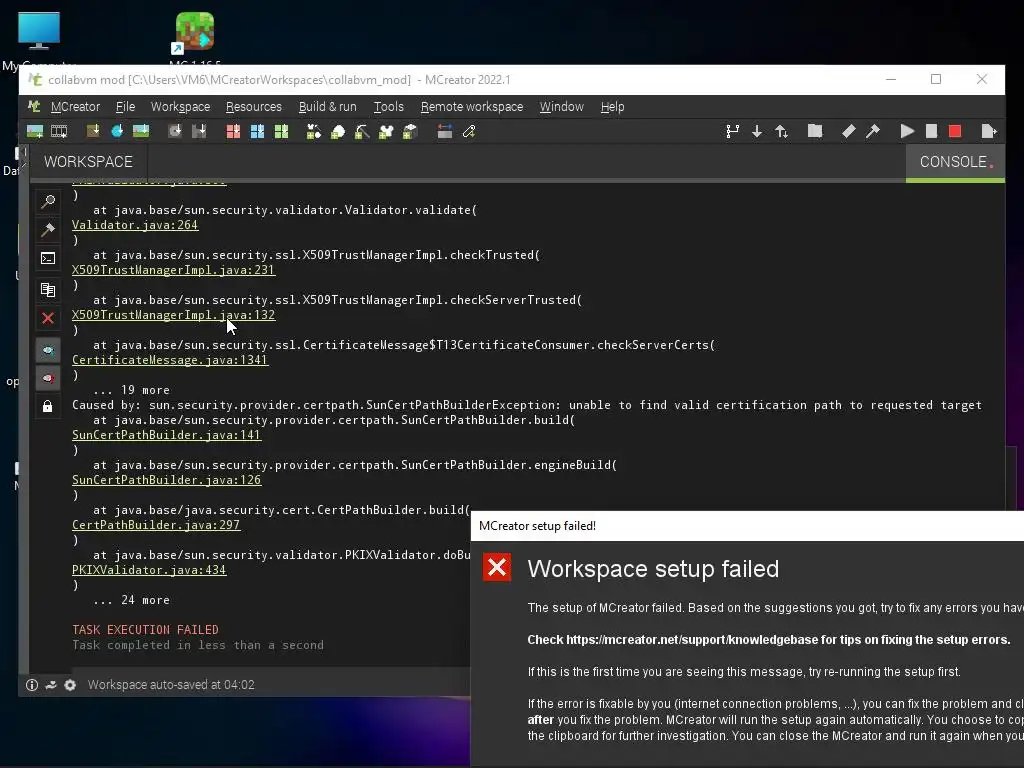Open the Remote workspace menu
1024x768 pixels.
[472, 106]
